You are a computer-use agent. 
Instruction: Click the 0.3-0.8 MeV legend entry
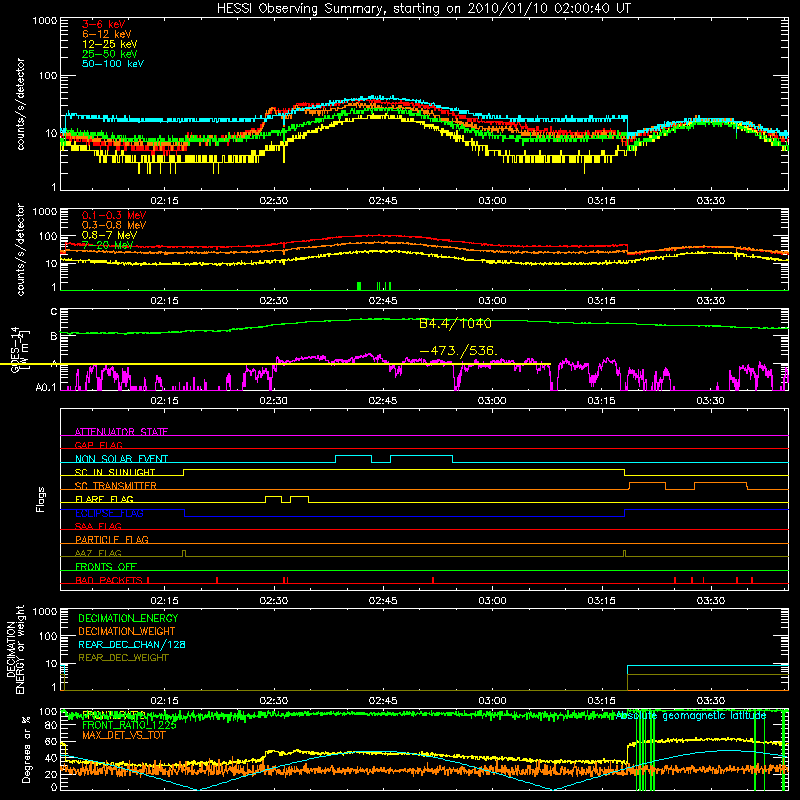tap(114, 225)
